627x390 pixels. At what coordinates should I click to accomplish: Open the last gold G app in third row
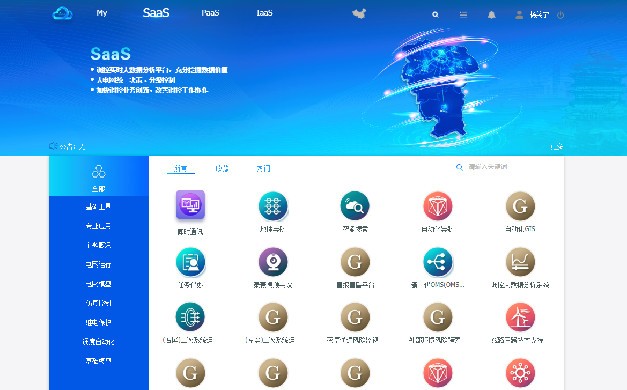(438, 317)
